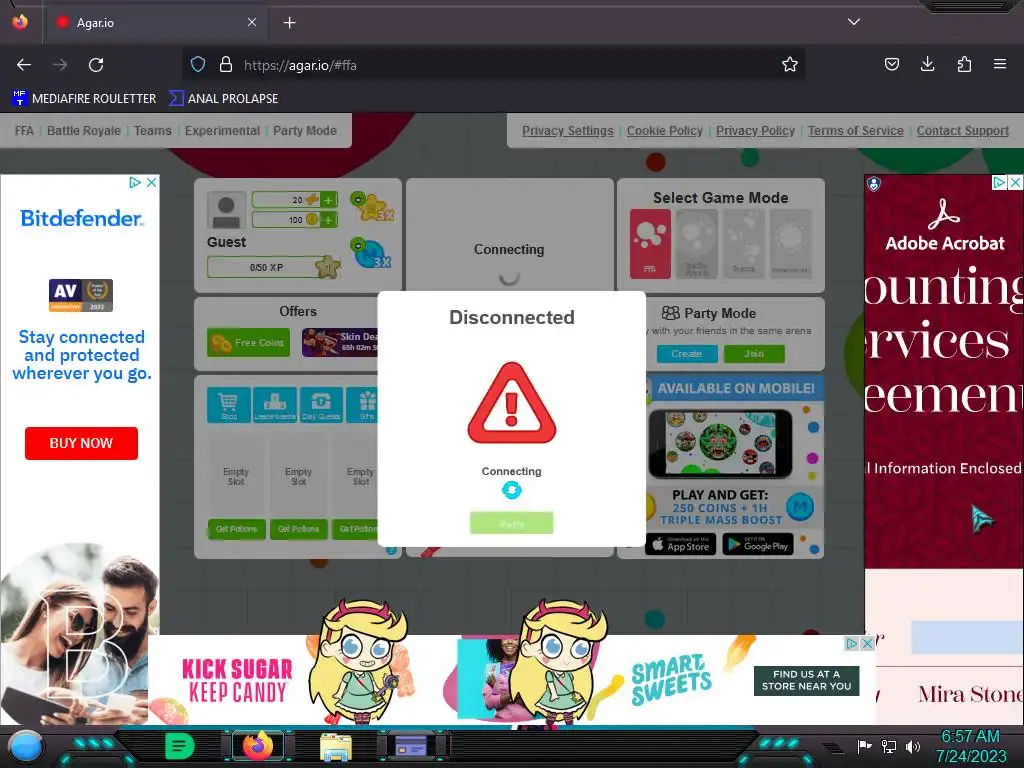
Task: Open the network tray icon
Action: click(x=889, y=746)
